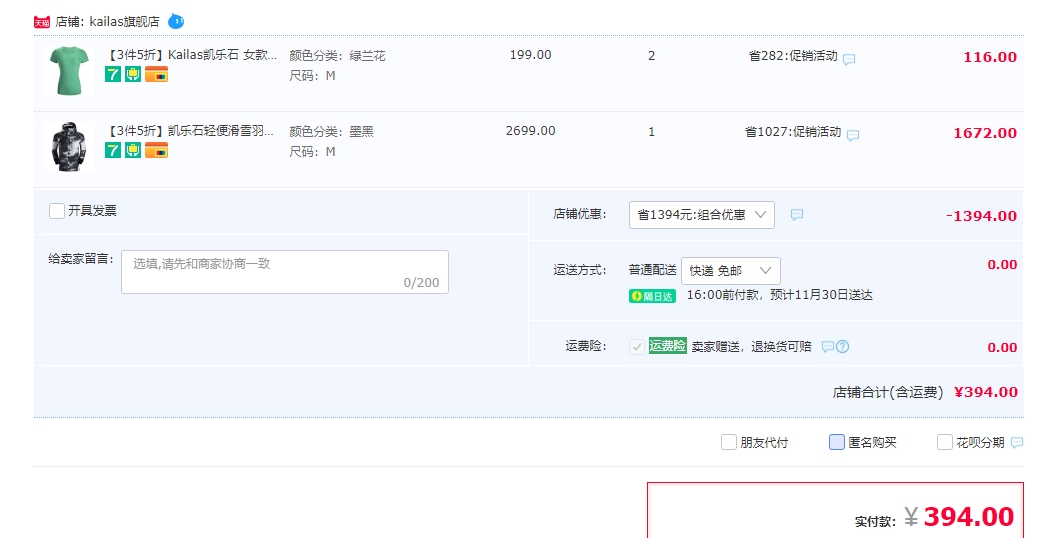The height and width of the screenshot is (538, 1050).
Task: Click the unit price 2699.00
Action: pyautogui.click(x=530, y=131)
